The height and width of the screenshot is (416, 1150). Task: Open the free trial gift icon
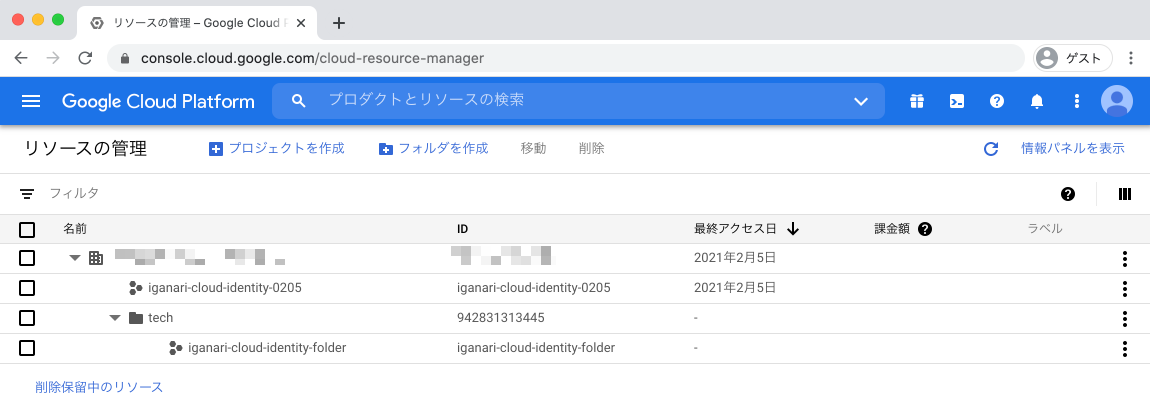917,101
